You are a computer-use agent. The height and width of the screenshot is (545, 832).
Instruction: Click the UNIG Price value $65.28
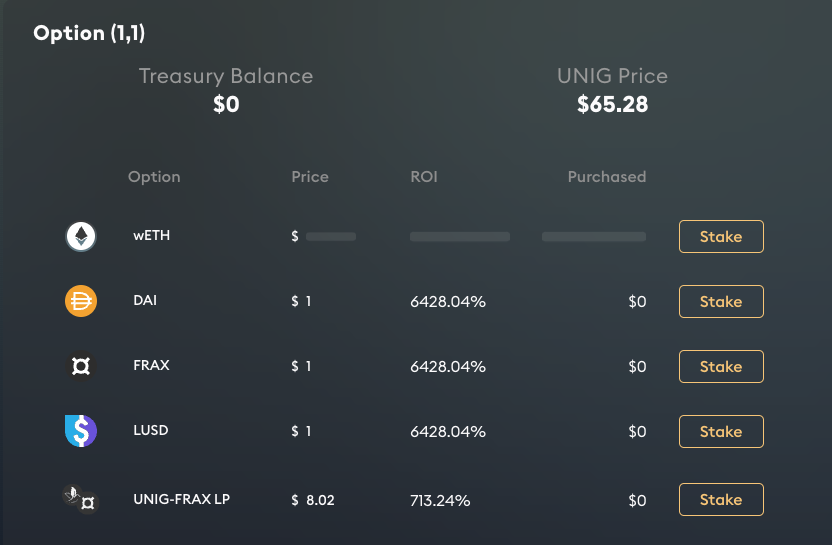(x=612, y=105)
